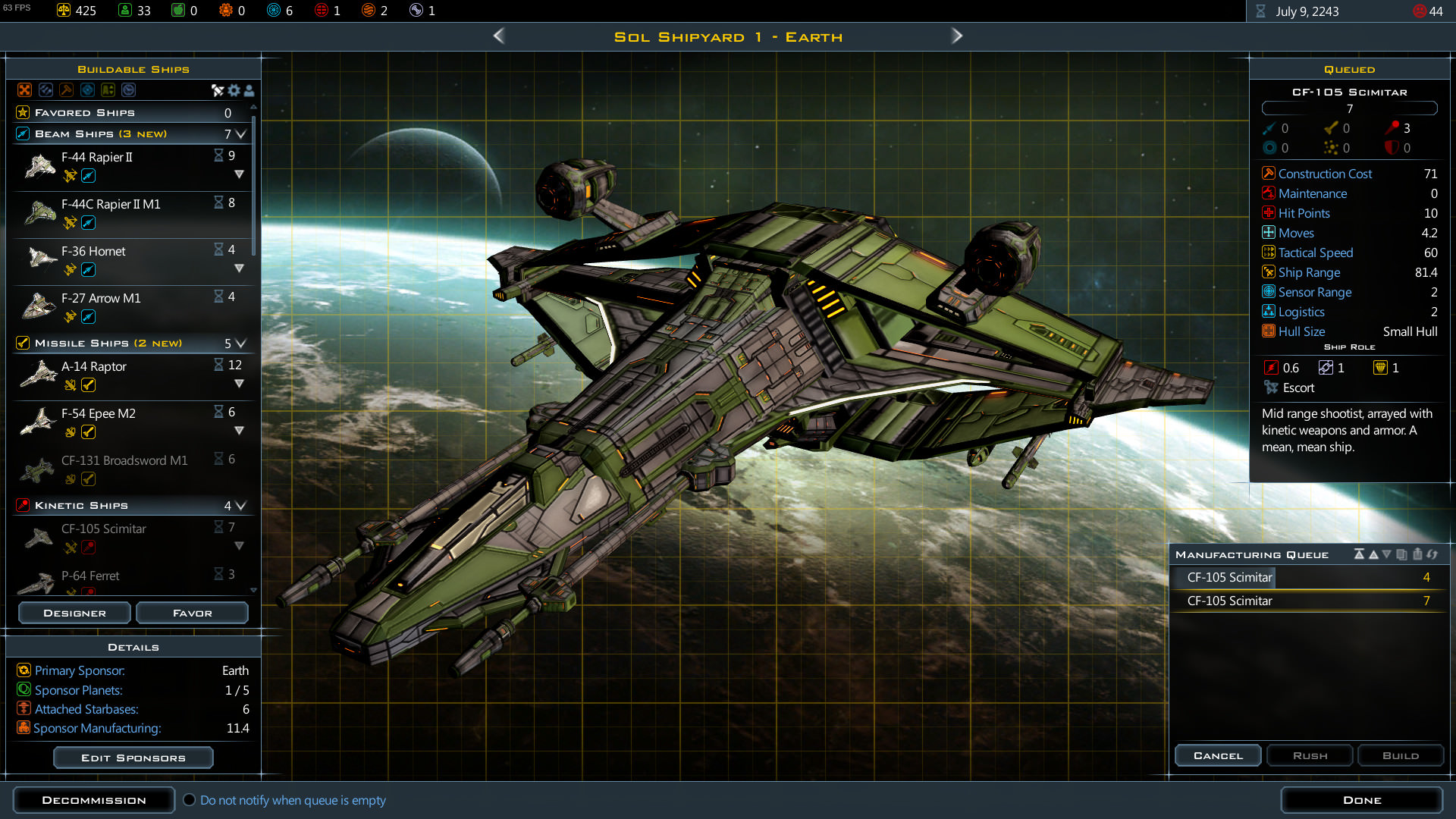Click the orange four-arrows filter icon
Screen dimensions: 1456x819
(24, 90)
